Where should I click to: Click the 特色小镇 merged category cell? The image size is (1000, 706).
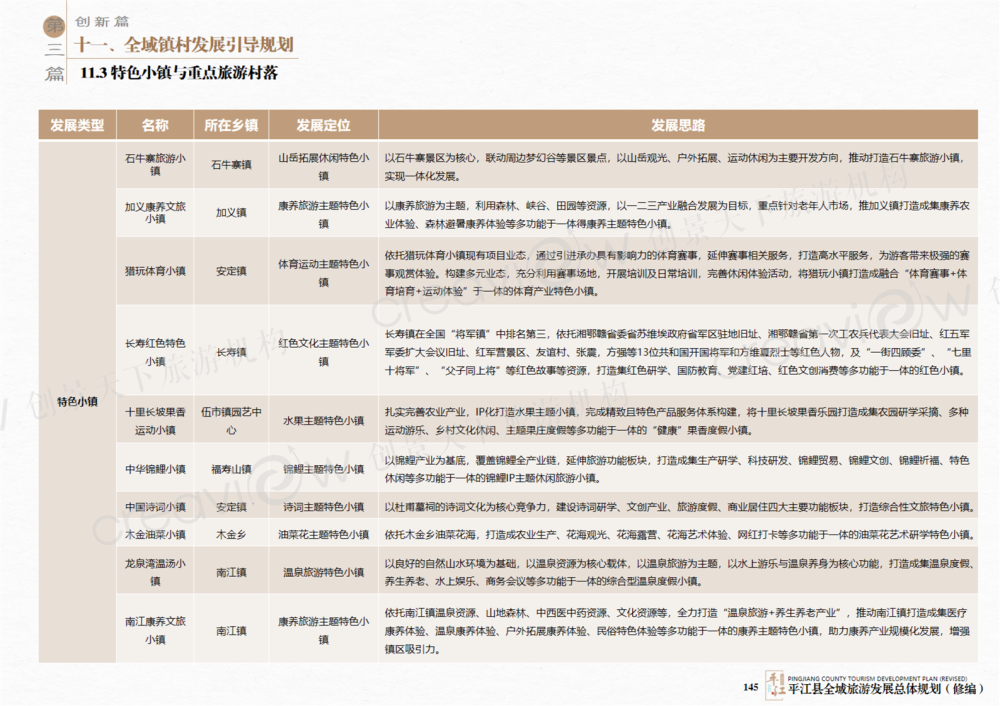pos(77,401)
